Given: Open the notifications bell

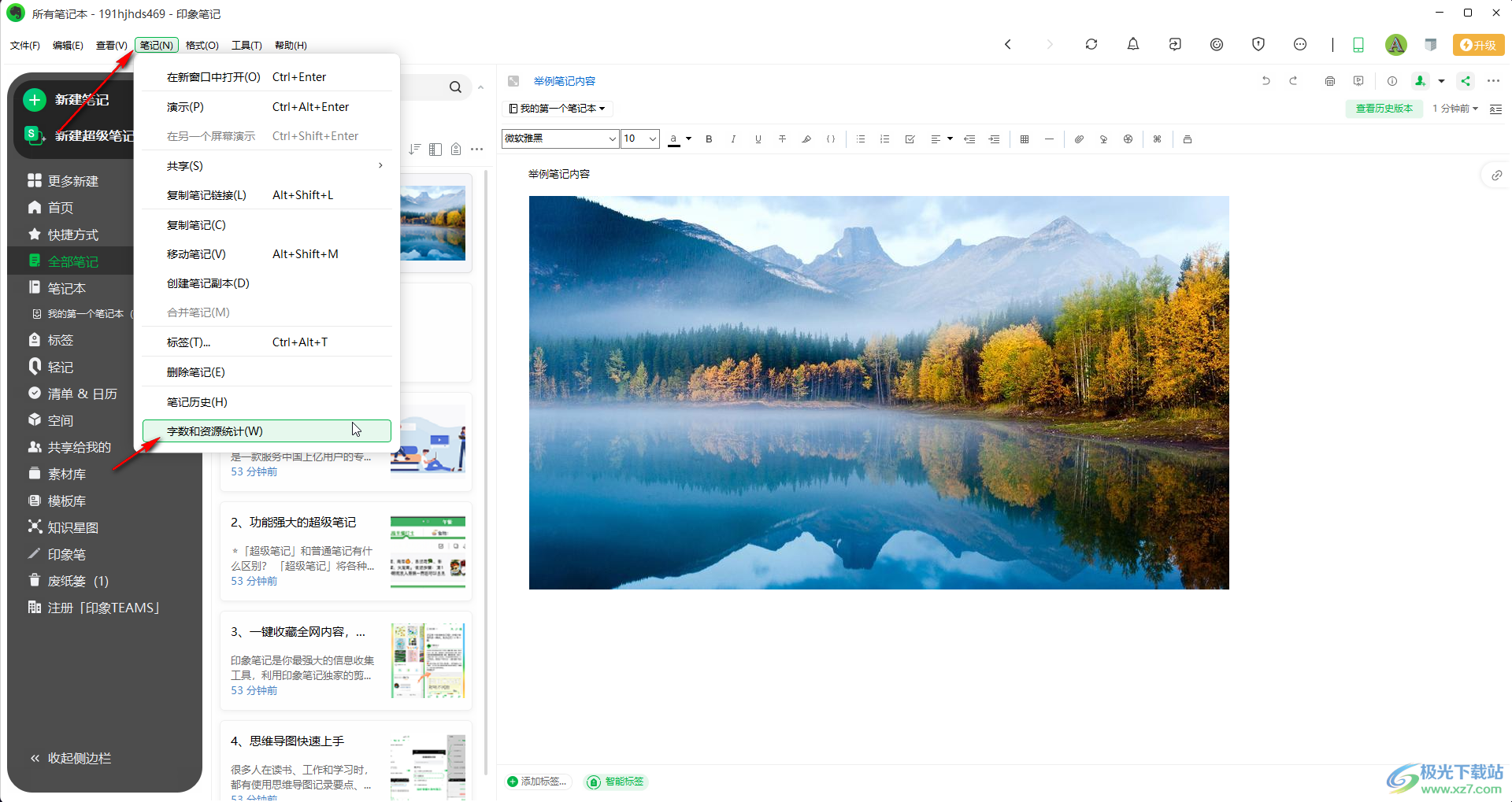Looking at the screenshot, I should [1132, 45].
